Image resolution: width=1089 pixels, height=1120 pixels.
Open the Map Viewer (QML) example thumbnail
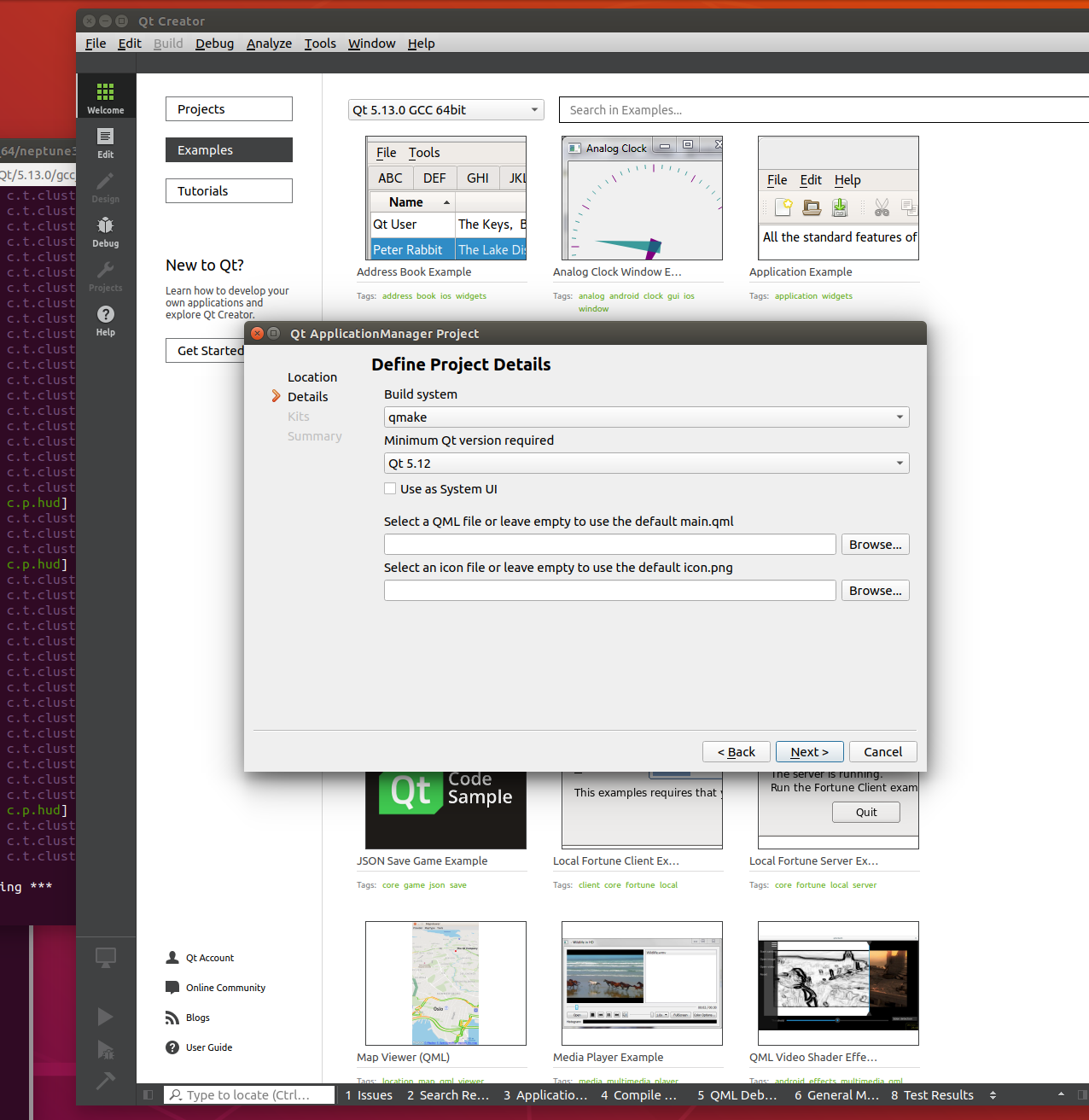[445, 983]
